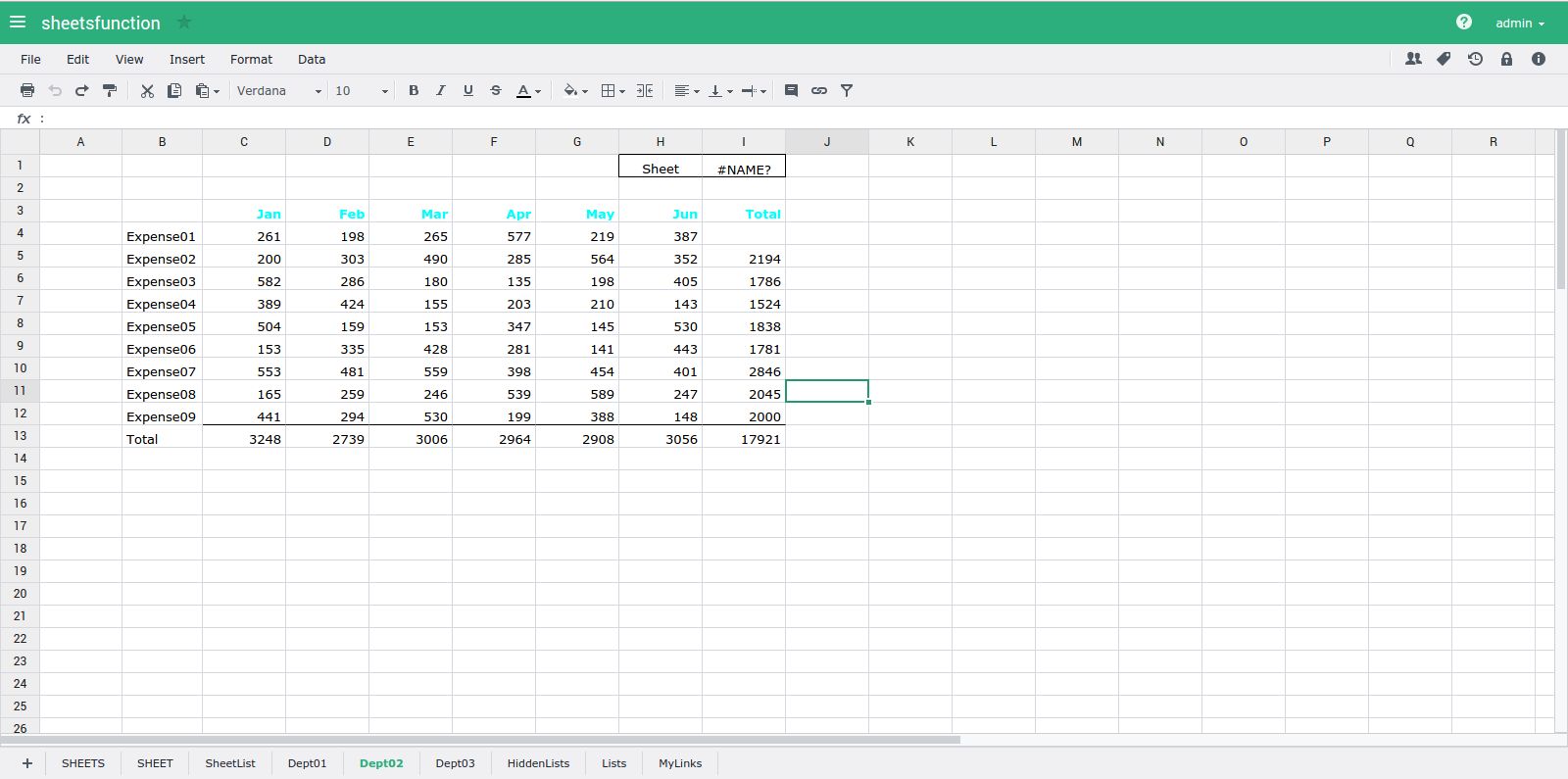Viewport: 1568px width, 779px height.
Task: Click the lock protection icon
Action: coord(1506,59)
